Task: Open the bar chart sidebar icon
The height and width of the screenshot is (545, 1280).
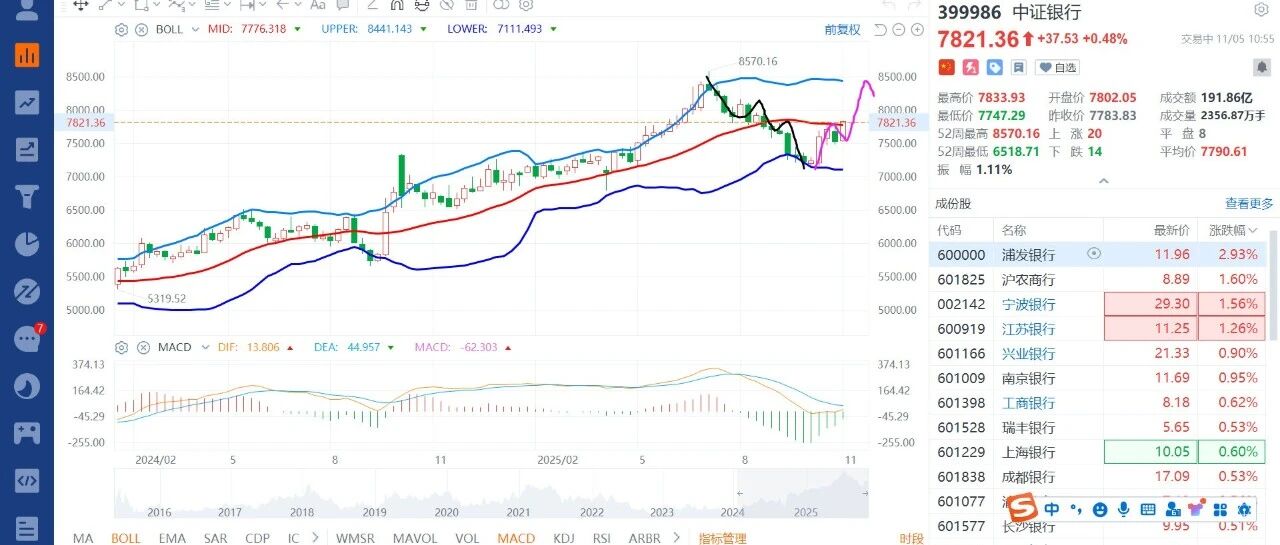Action: 27,54
